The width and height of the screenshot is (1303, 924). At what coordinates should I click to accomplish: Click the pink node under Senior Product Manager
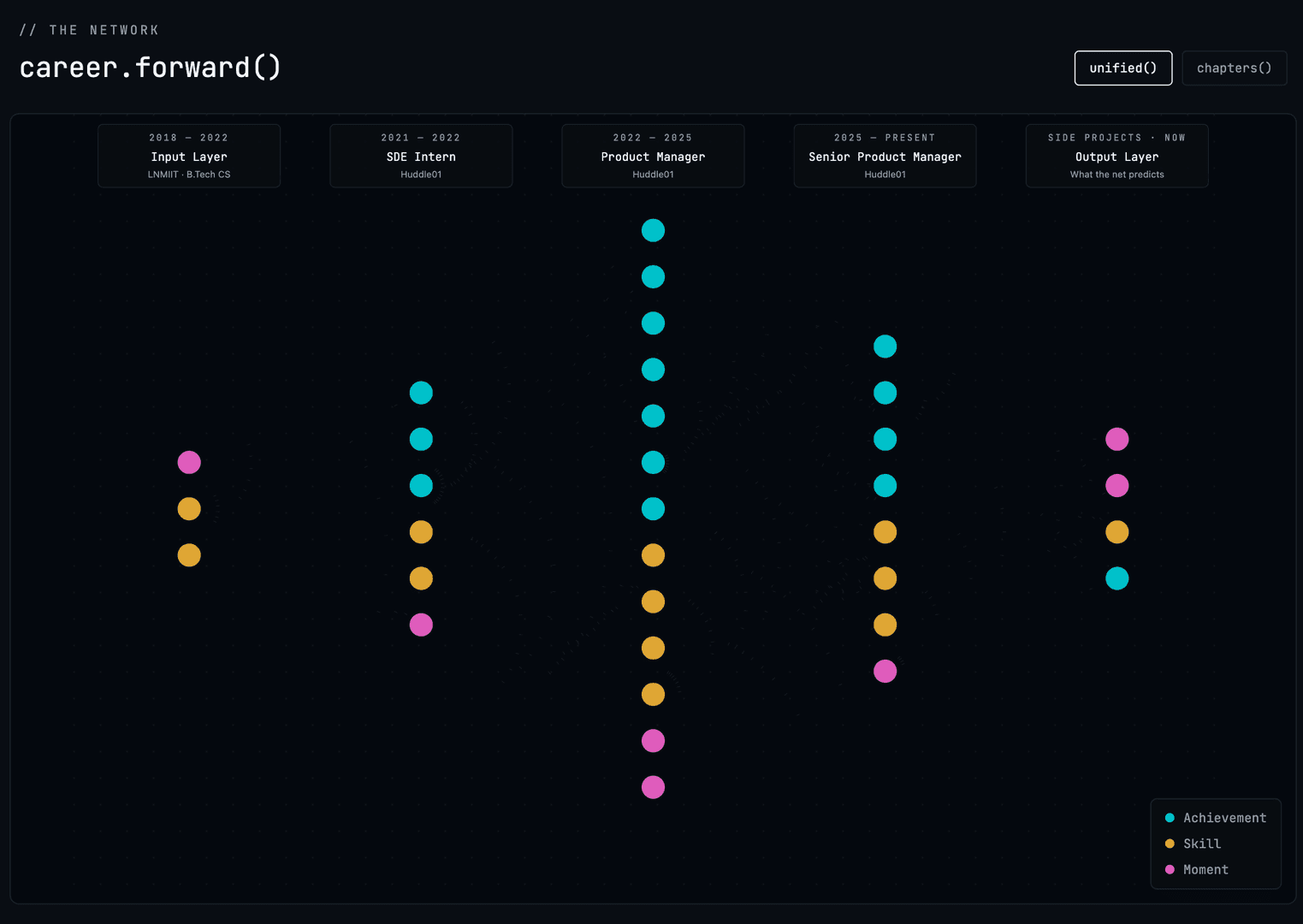pyautogui.click(x=885, y=671)
